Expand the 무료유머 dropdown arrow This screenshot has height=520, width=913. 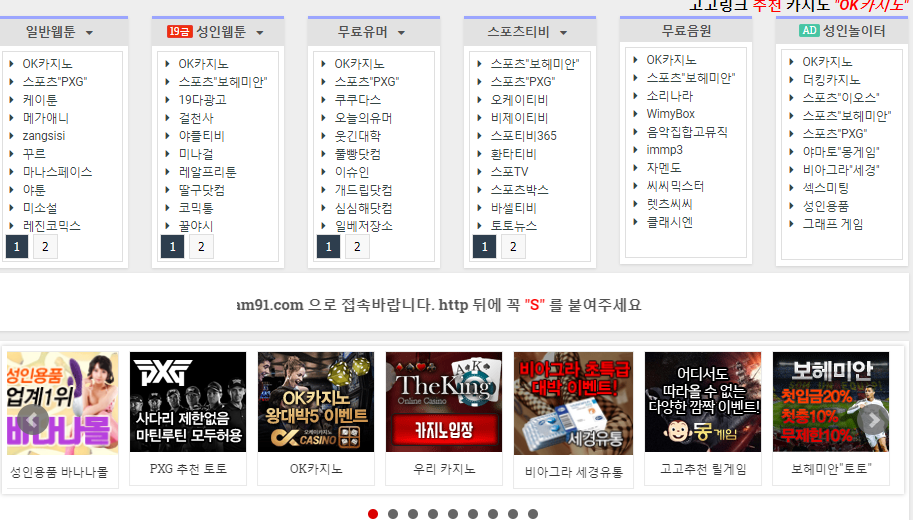point(401,33)
